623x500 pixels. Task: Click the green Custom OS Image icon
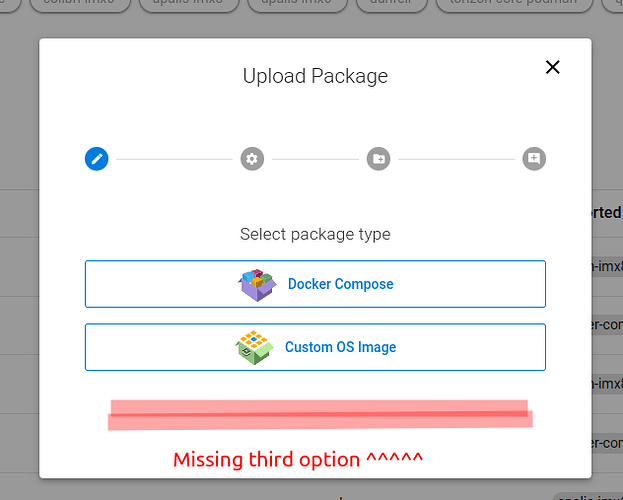[254, 347]
